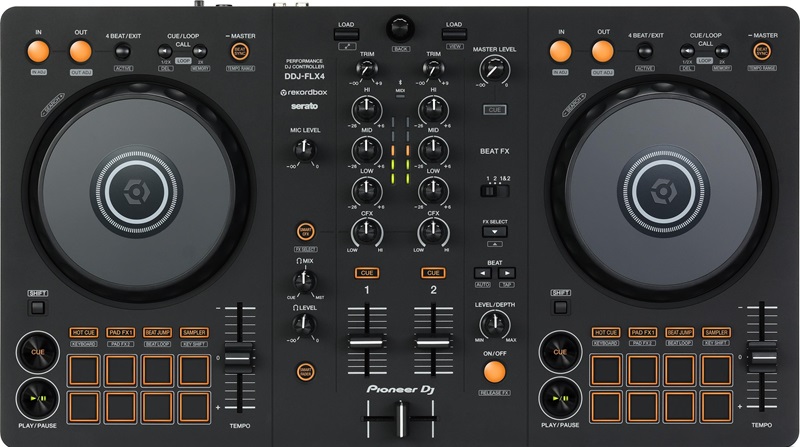
Task: Hold the left deck SHIFT button
Action: pyautogui.click(x=38, y=308)
